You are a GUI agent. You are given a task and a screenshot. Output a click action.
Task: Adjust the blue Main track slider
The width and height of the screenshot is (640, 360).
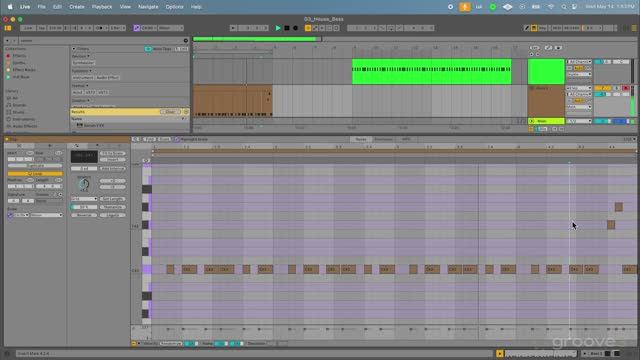620,121
